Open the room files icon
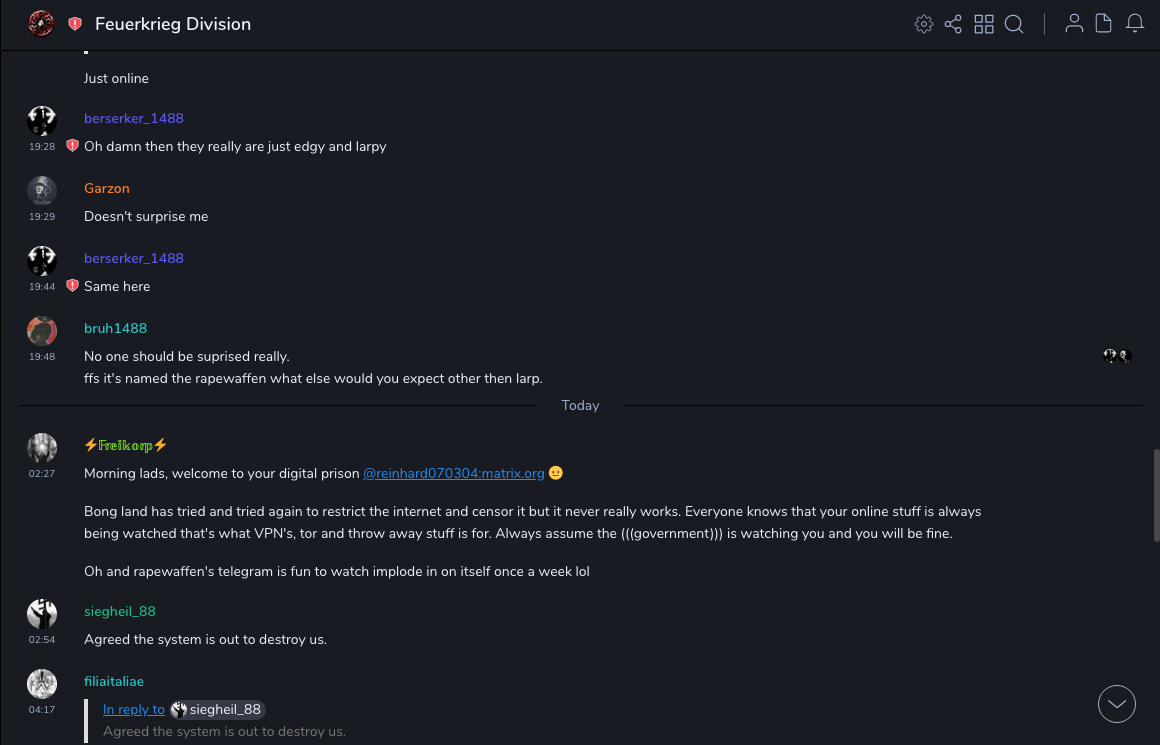The image size is (1160, 745). 1104,24
